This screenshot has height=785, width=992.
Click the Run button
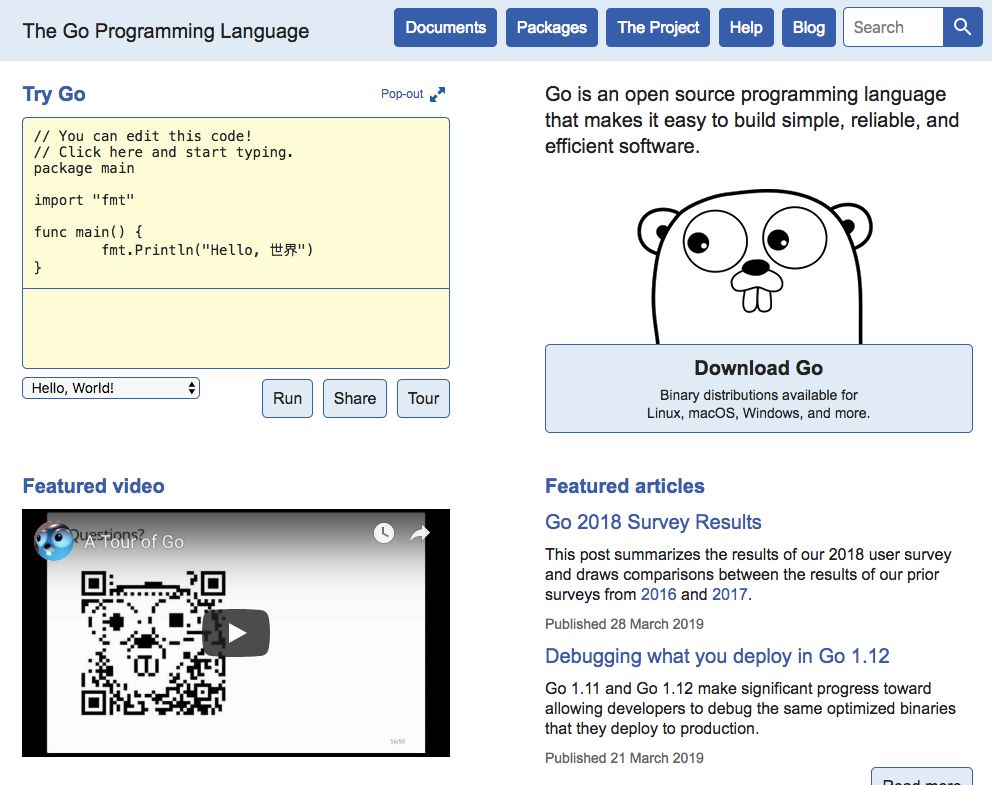click(287, 399)
